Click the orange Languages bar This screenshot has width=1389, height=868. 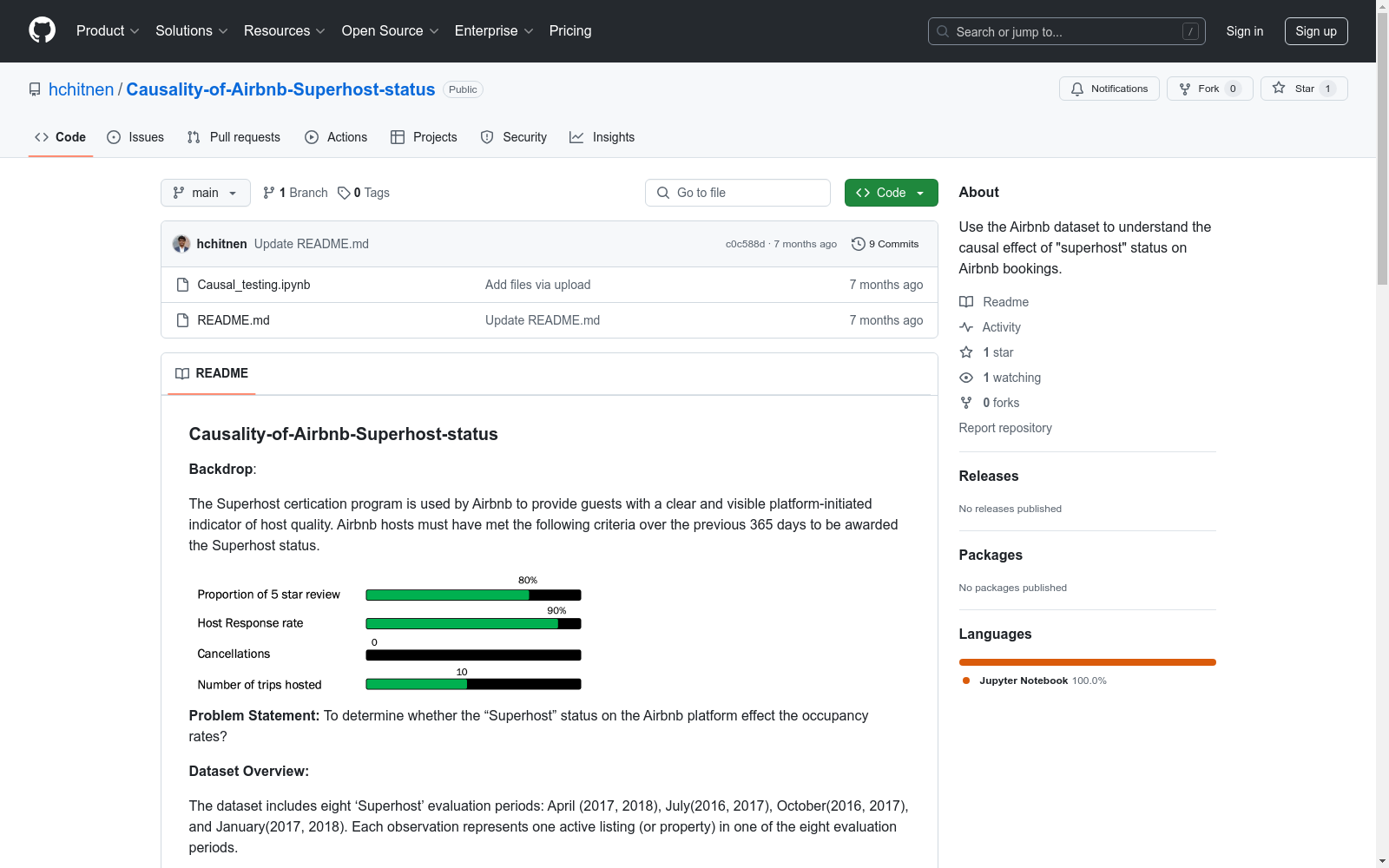point(1088,662)
